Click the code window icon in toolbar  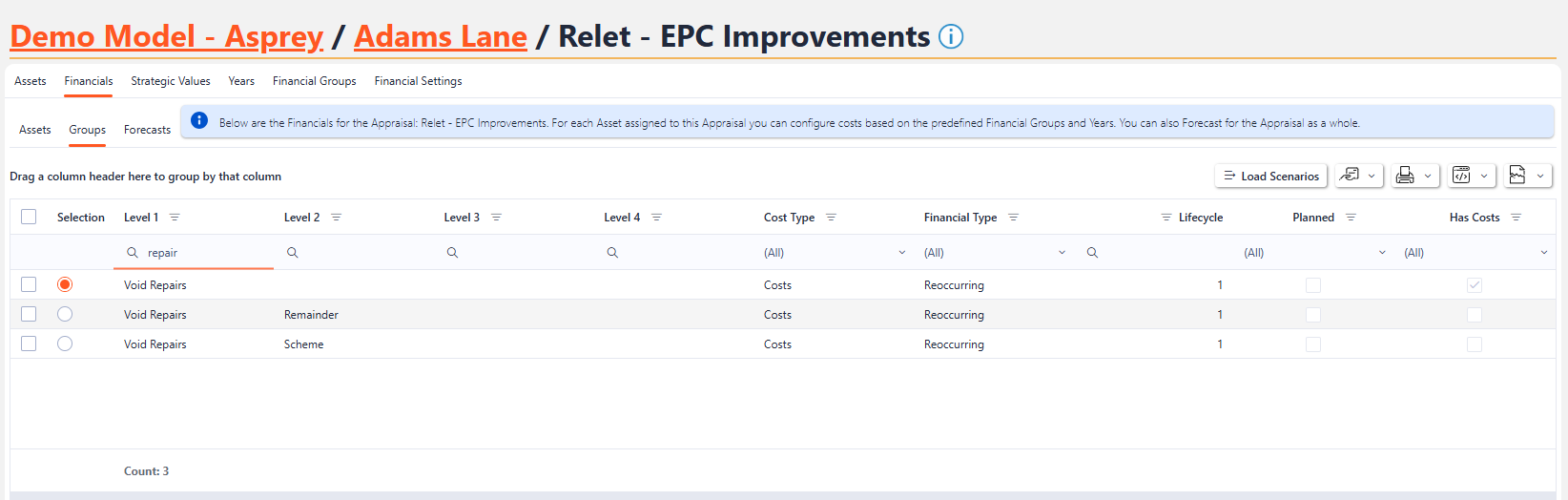(x=1461, y=176)
